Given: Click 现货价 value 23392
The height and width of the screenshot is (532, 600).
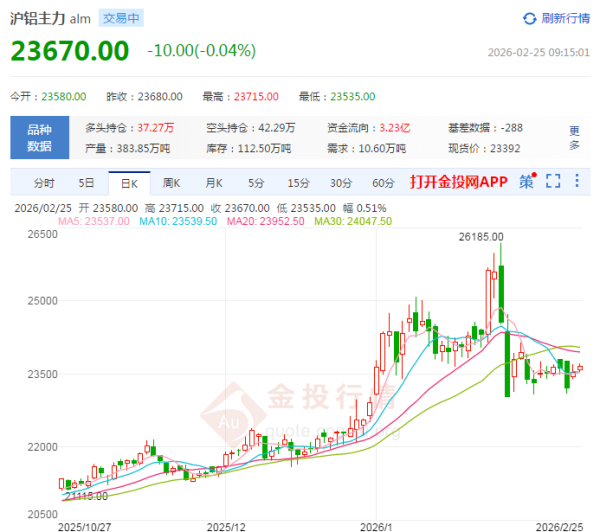Looking at the screenshot, I should point(505,149).
